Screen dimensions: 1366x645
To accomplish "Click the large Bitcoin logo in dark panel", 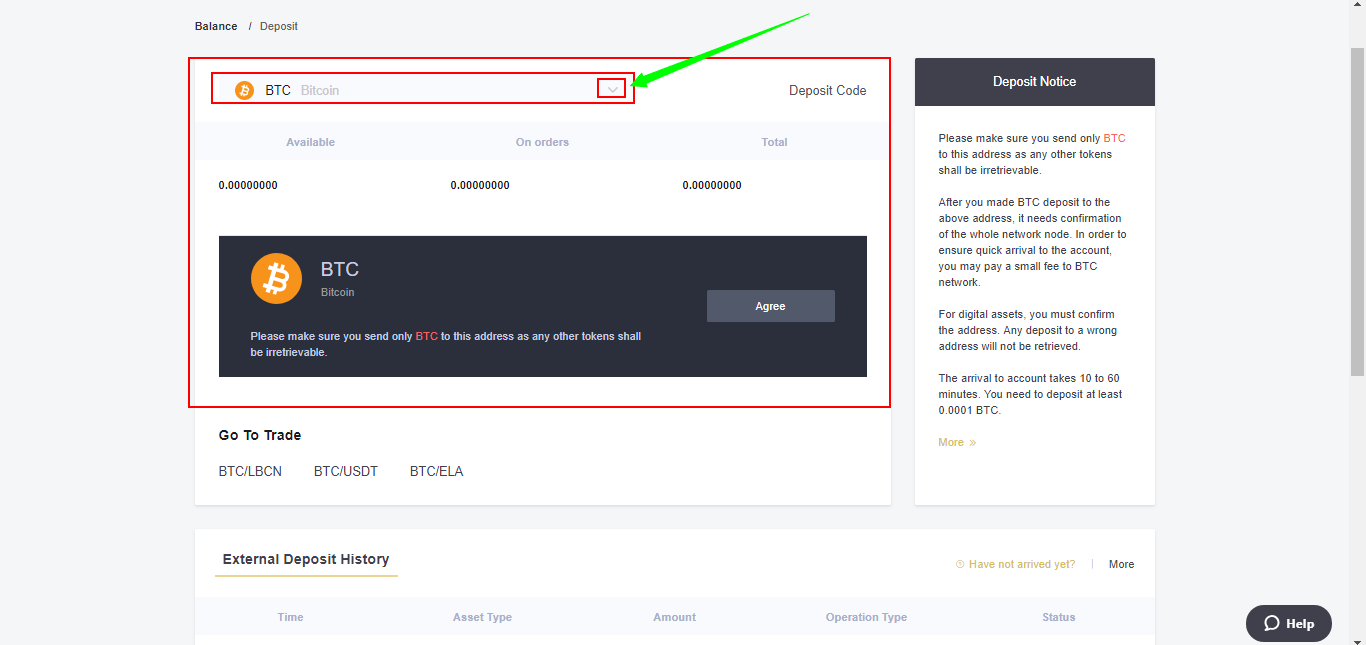I will pos(276,278).
